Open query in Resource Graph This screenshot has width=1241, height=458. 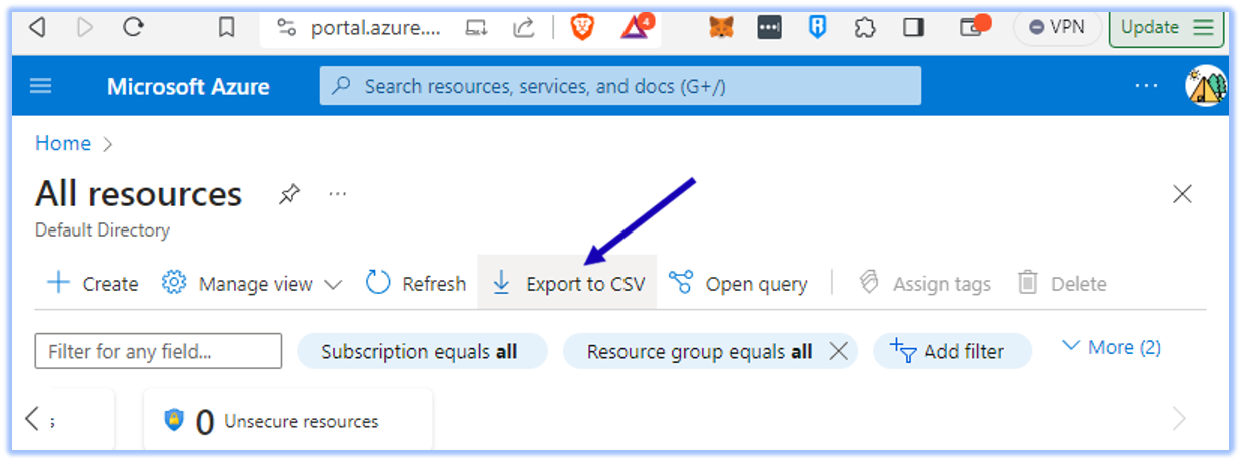click(739, 284)
